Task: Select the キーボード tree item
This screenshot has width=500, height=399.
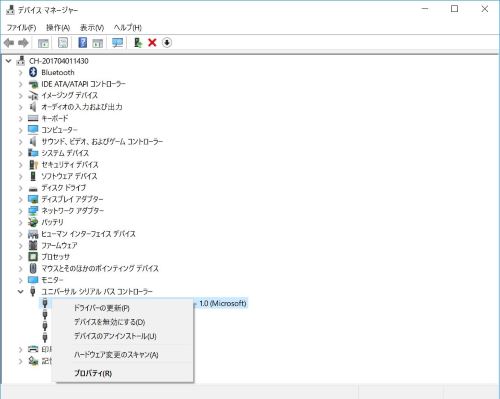Action: 55,118
